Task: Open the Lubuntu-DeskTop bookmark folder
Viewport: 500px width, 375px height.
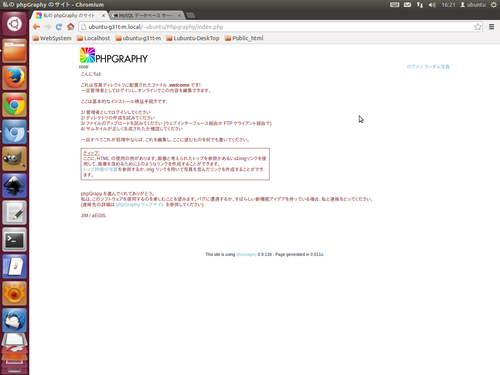Action: coord(193,38)
